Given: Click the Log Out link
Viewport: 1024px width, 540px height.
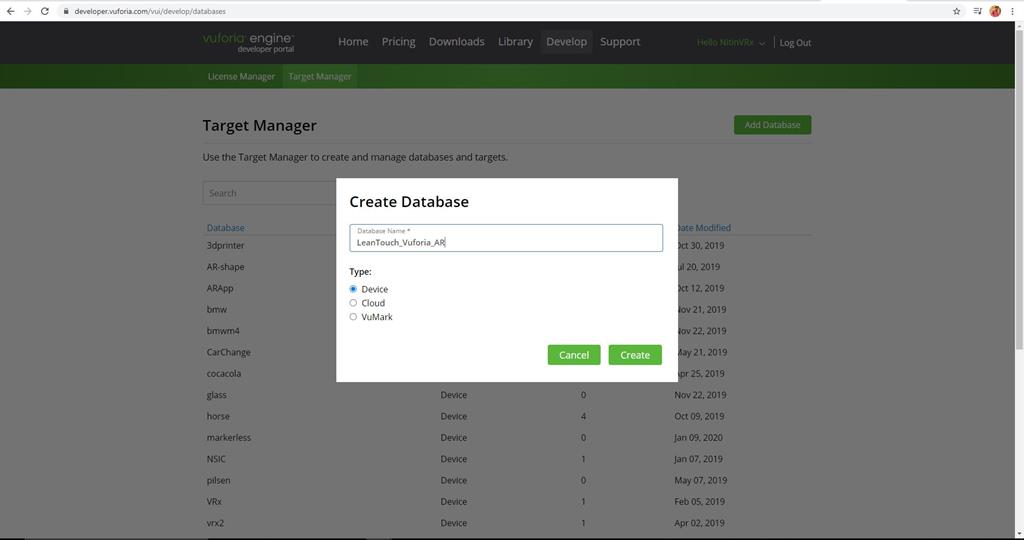Looking at the screenshot, I should (x=795, y=43).
